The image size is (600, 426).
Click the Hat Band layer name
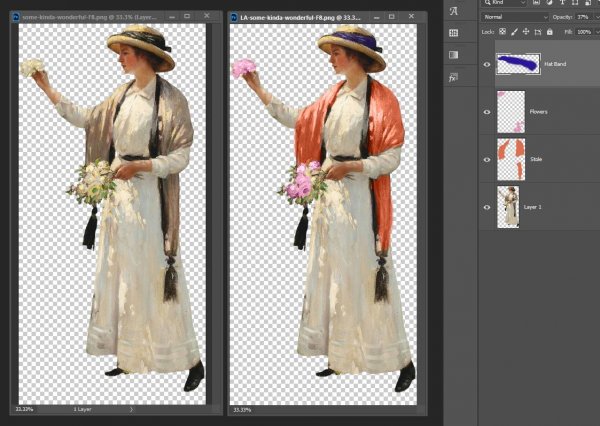point(555,64)
